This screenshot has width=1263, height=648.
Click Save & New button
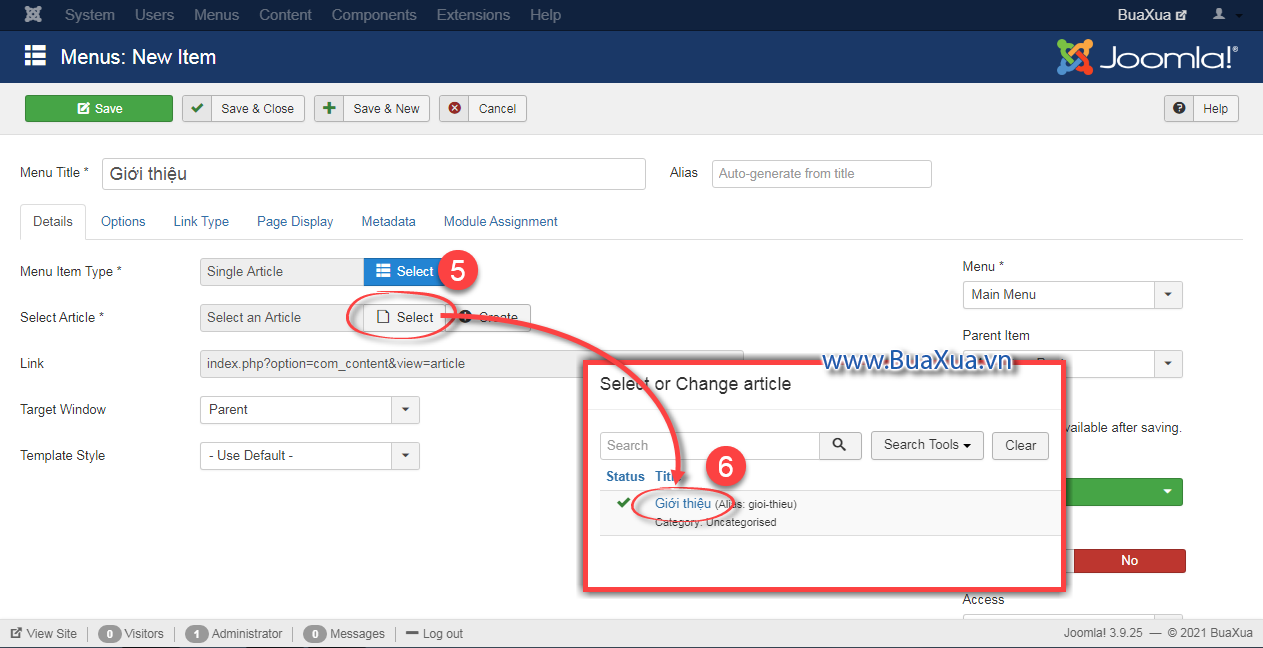372,109
